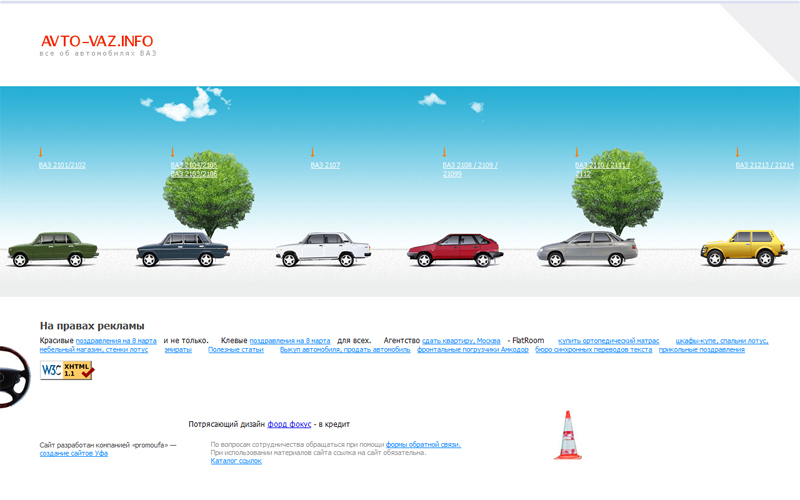
Task: Open the ВАЗ 2101/2102 link
Action: [x=62, y=165]
